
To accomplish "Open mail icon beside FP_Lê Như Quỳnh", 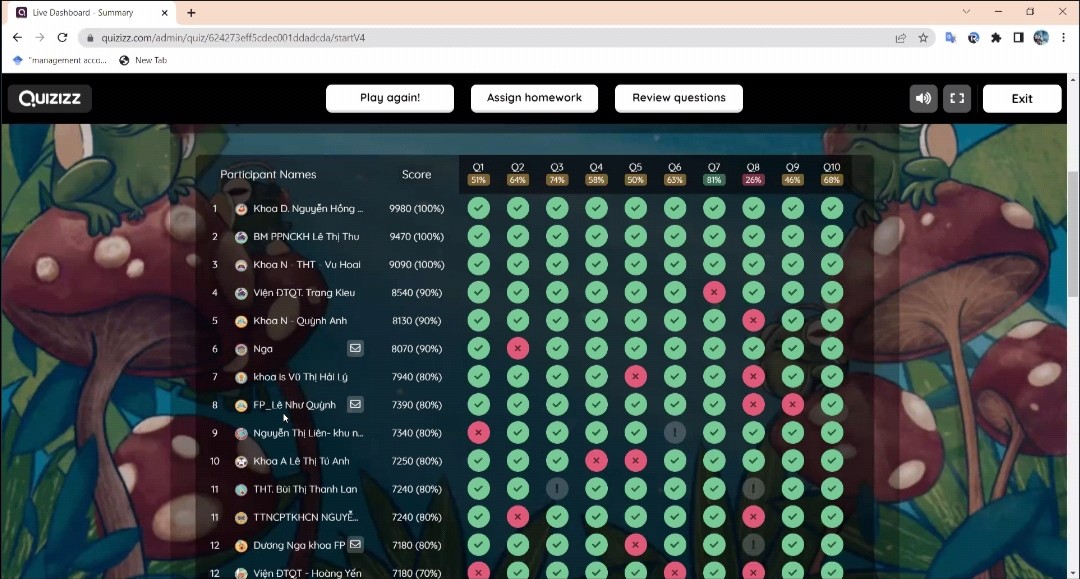I will coord(355,405).
